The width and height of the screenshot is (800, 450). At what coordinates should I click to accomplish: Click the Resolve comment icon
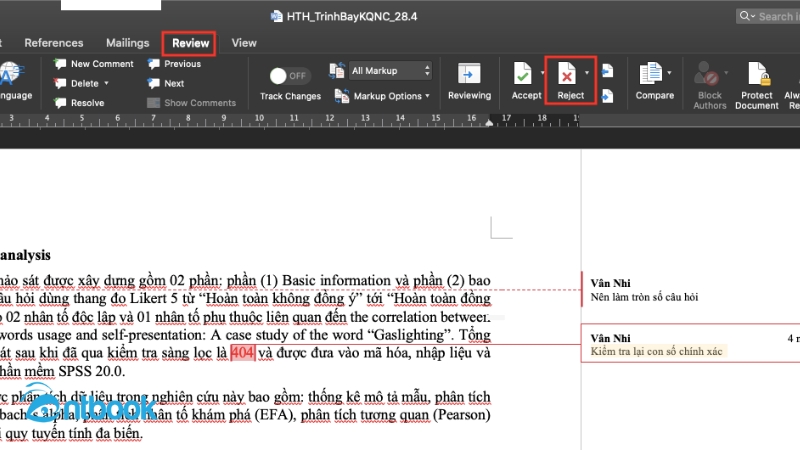[x=60, y=103]
